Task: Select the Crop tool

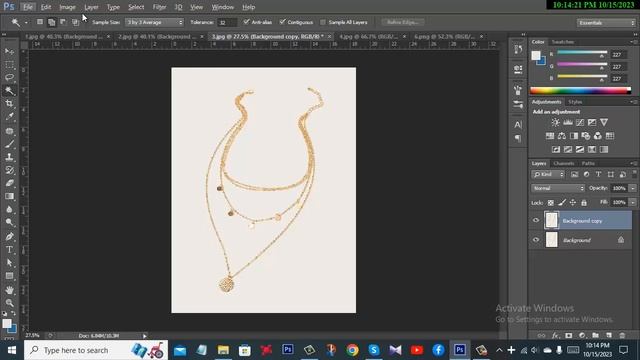Action: [9, 104]
